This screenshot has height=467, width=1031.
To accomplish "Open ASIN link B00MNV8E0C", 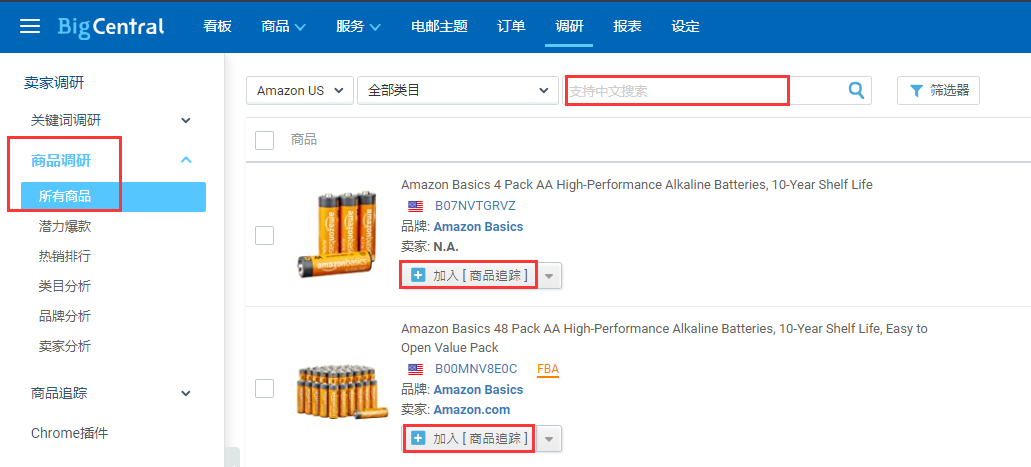I will click(476, 369).
